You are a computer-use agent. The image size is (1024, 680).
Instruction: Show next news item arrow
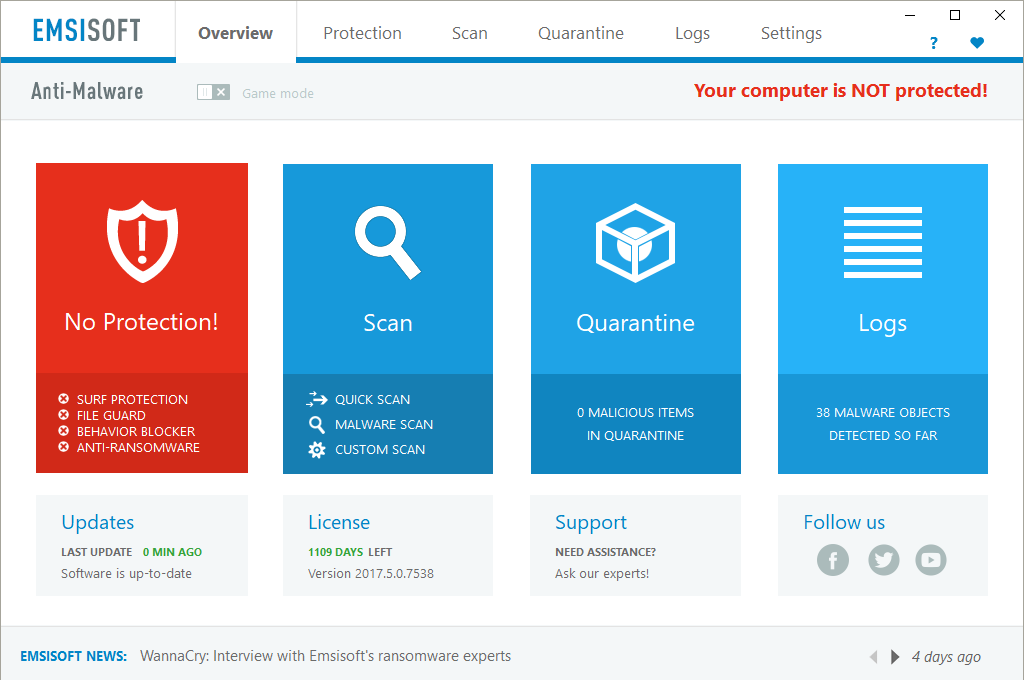(x=895, y=657)
